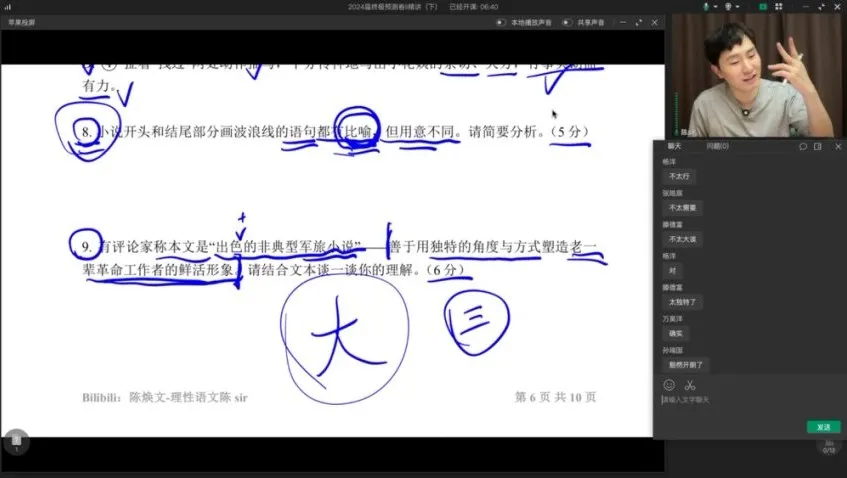Open the emoji picker in chat
Image resolution: width=847 pixels, height=478 pixels.
coord(669,385)
